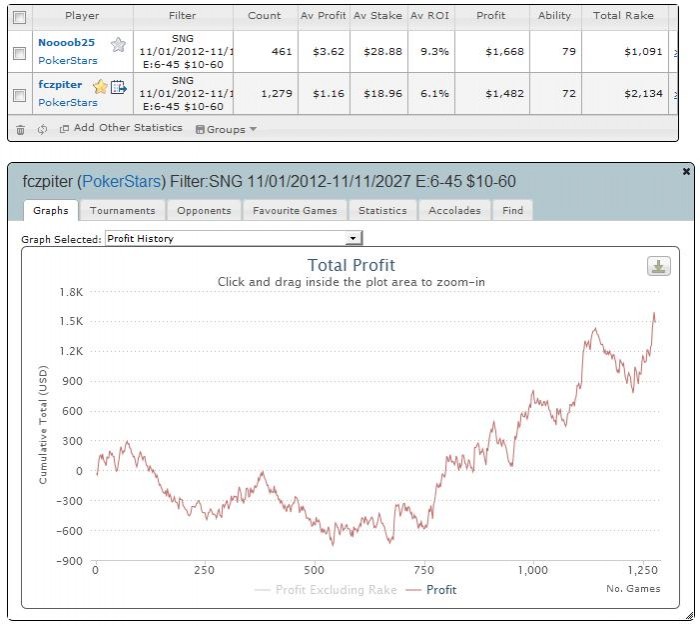Click the Groups icon in the table footer
This screenshot has height=626, width=700.
point(200,129)
